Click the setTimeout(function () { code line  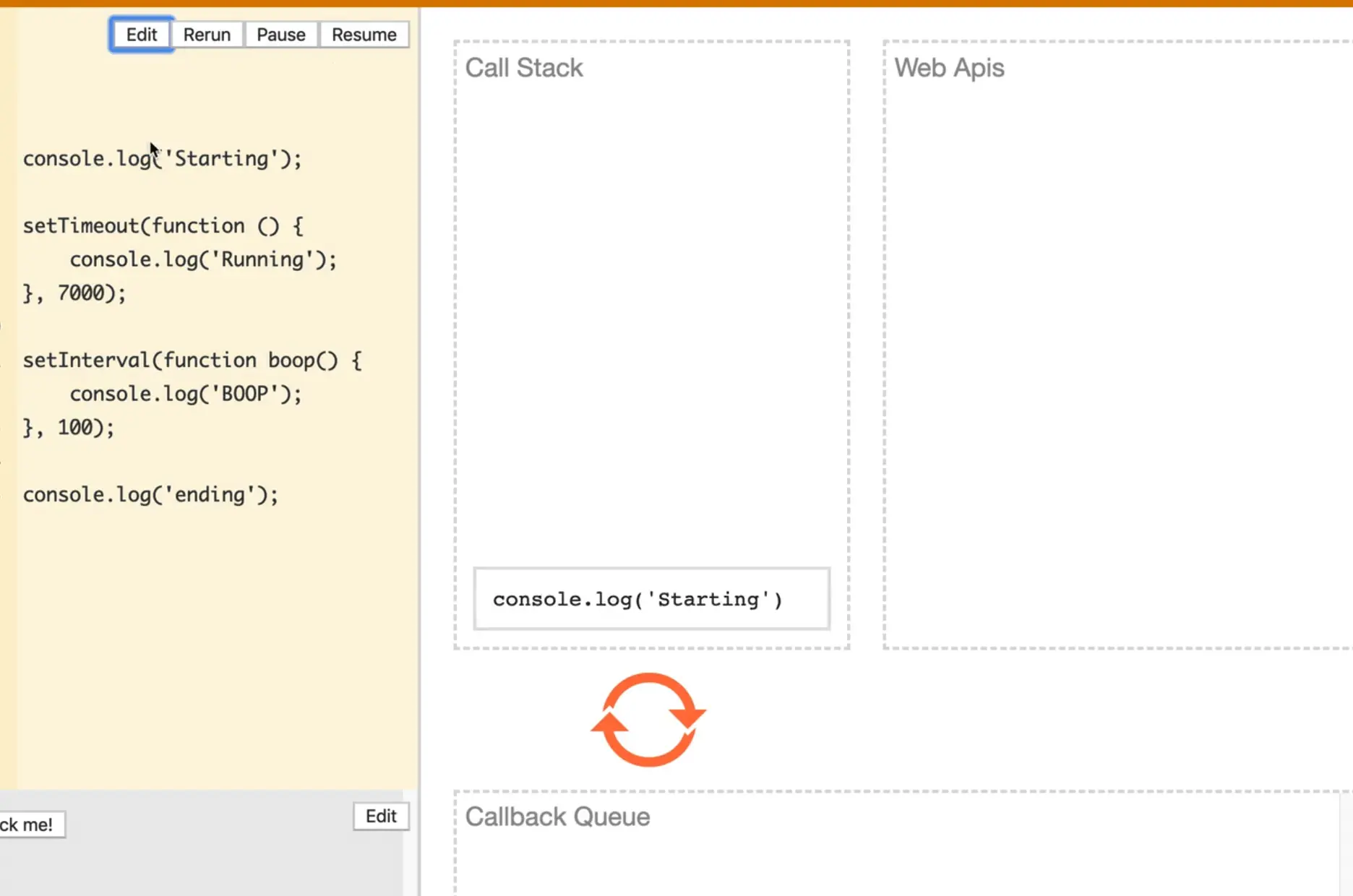click(x=163, y=226)
